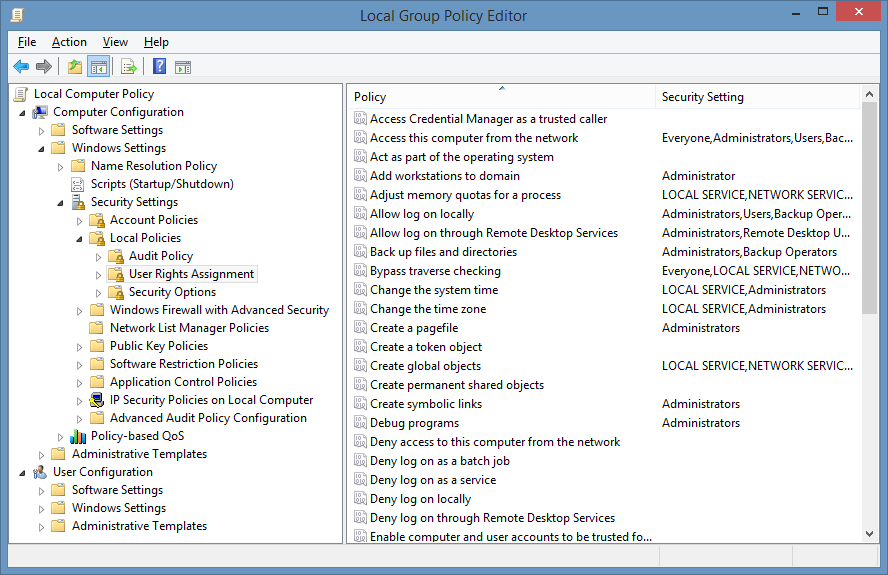Expand the Account Policies tree node
Image resolution: width=888 pixels, height=575 pixels.
79,220
